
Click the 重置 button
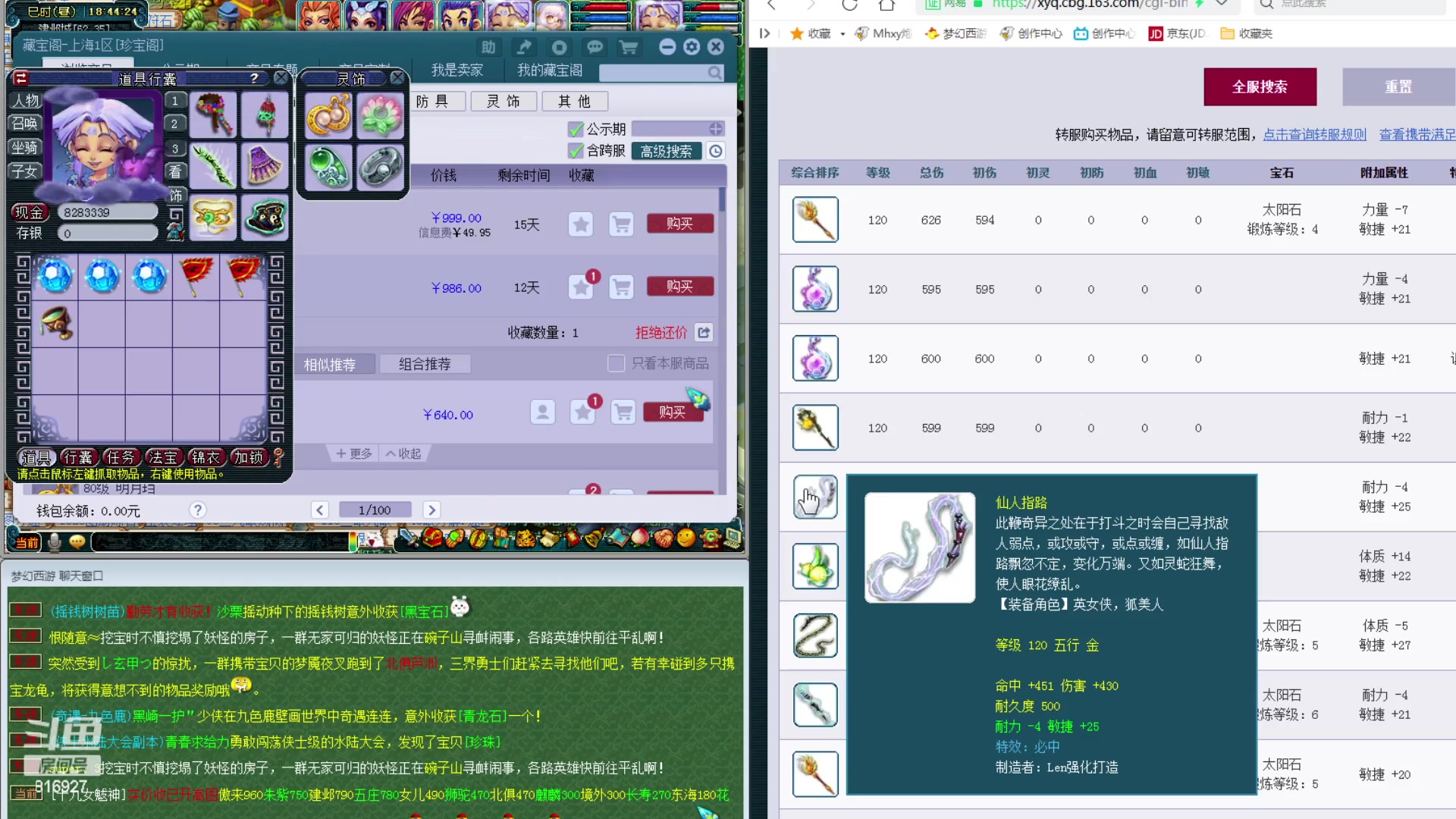pyautogui.click(x=1398, y=86)
